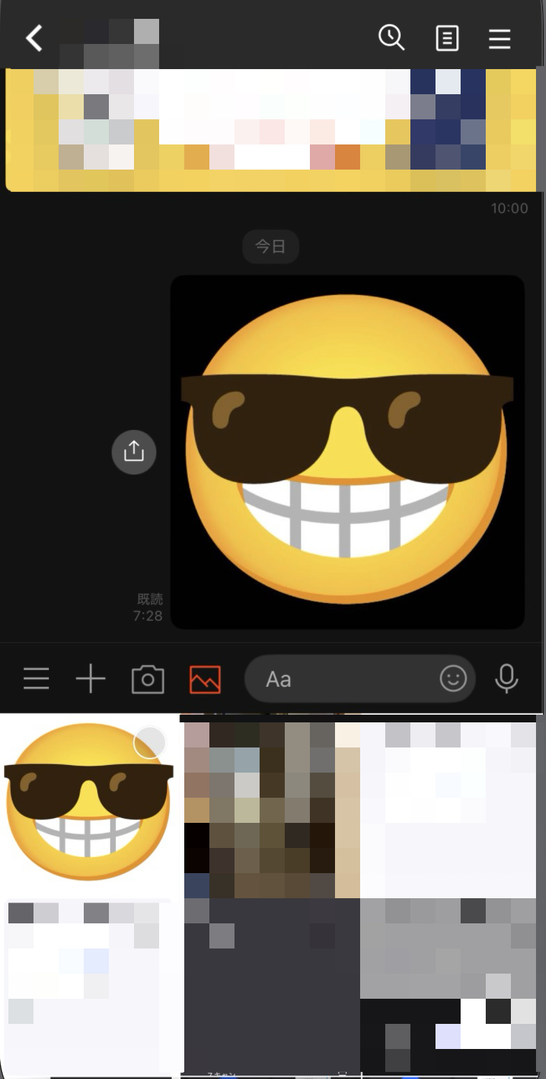Open the smiley sticker picker
The width and height of the screenshot is (546, 1079).
453,679
